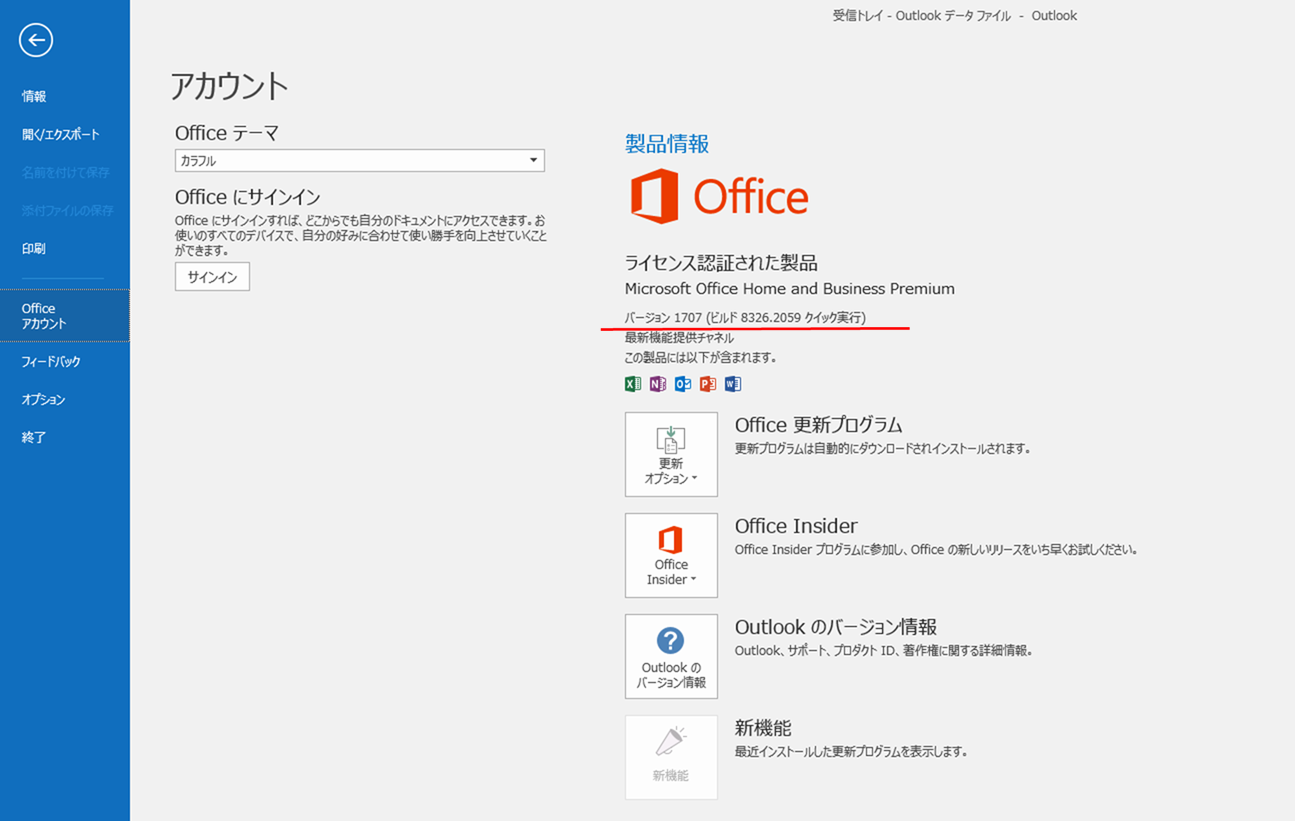This screenshot has height=821, width=1295.
Task: Click the アカウント page title
Action: [x=229, y=86]
